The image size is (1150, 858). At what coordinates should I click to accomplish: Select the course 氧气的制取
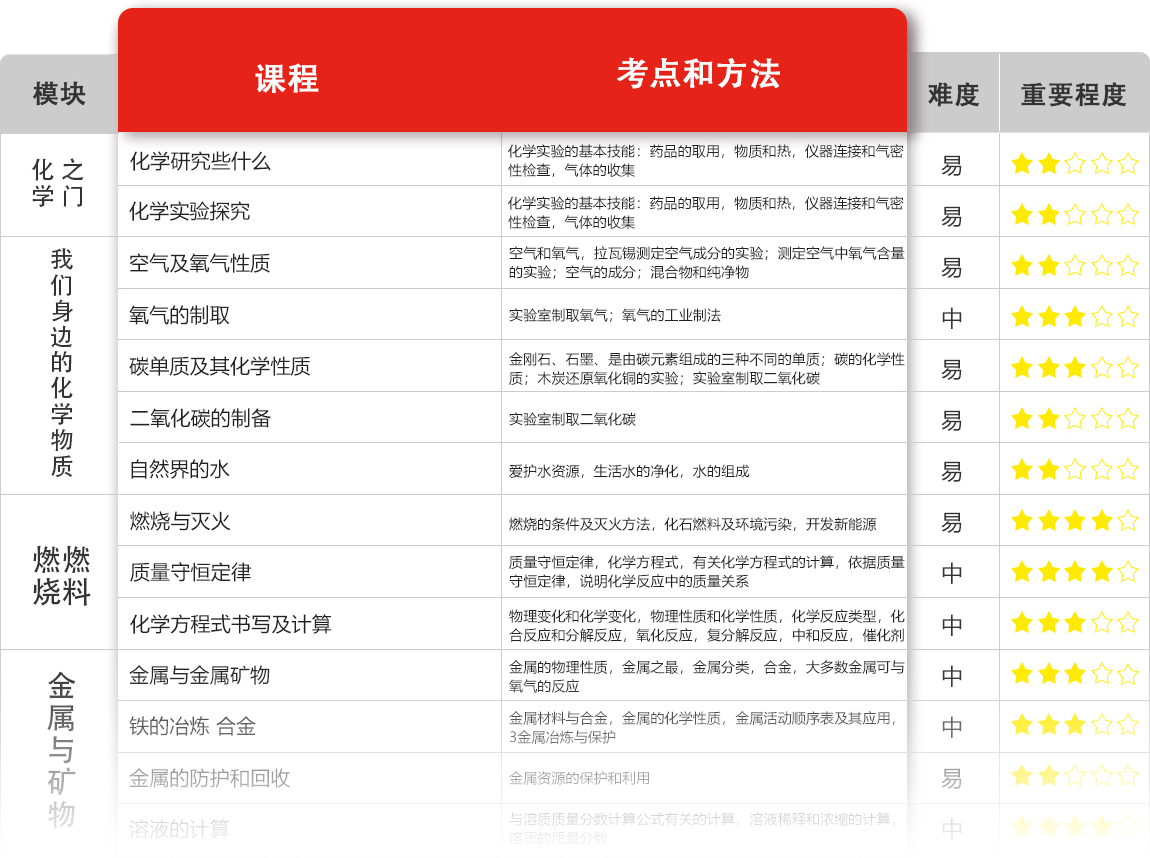(180, 315)
